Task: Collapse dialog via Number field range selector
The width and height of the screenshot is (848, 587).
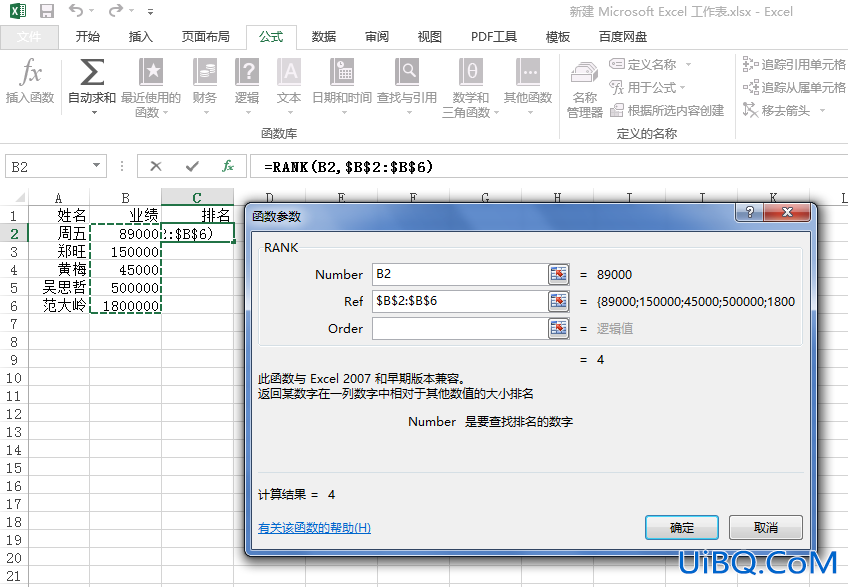Action: coord(558,274)
